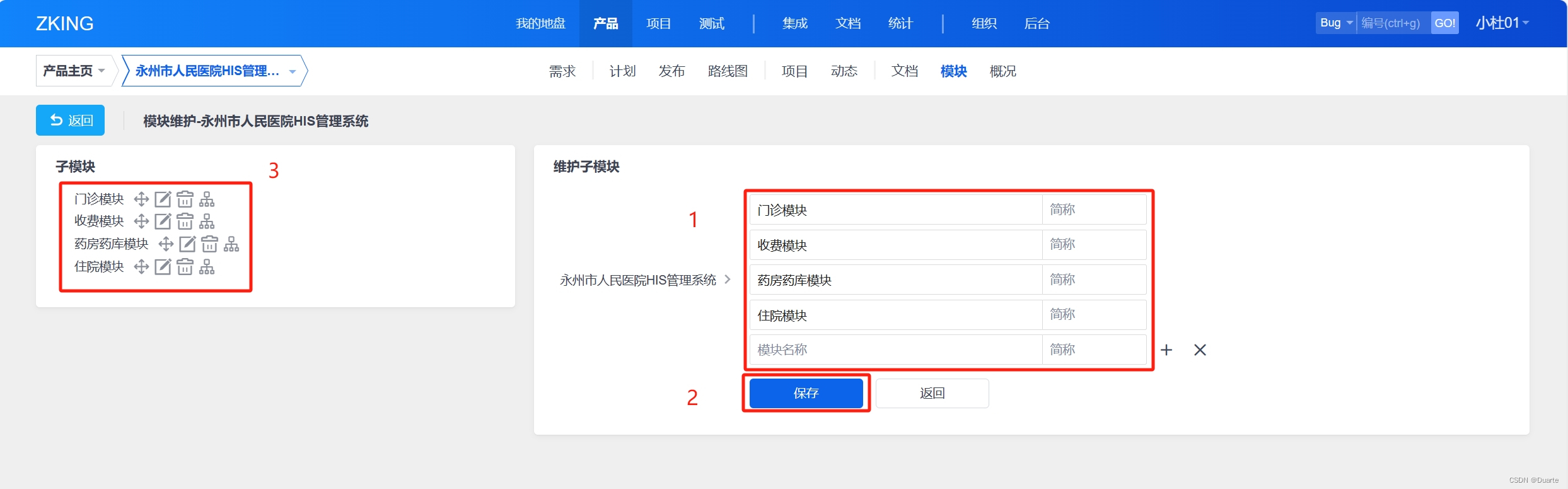The height and width of the screenshot is (489, 1568).
Task: Switch to the 概况 tab
Action: coord(1002,71)
